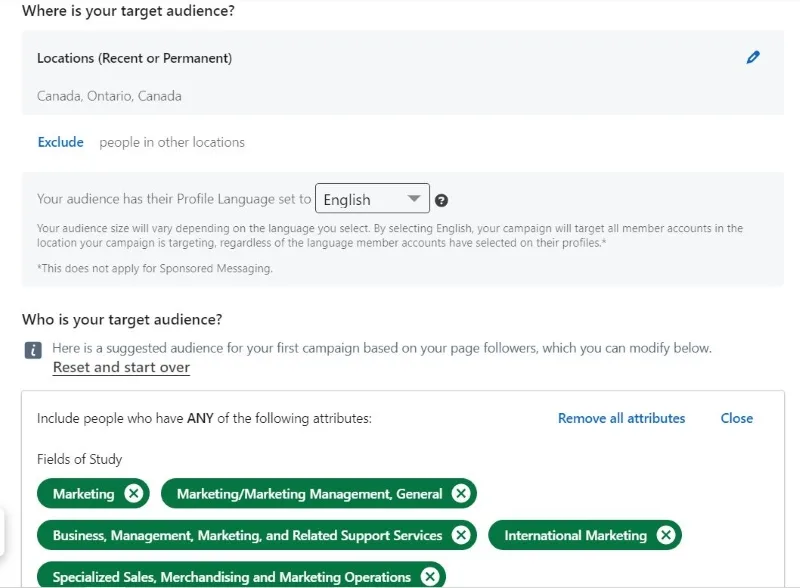
Task: Click Reset and start over link
Action: click(x=121, y=367)
